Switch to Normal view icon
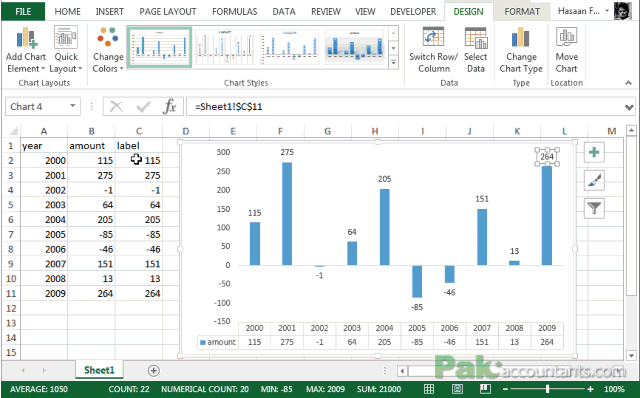Screen dimensions: 640x398 pos(429,389)
